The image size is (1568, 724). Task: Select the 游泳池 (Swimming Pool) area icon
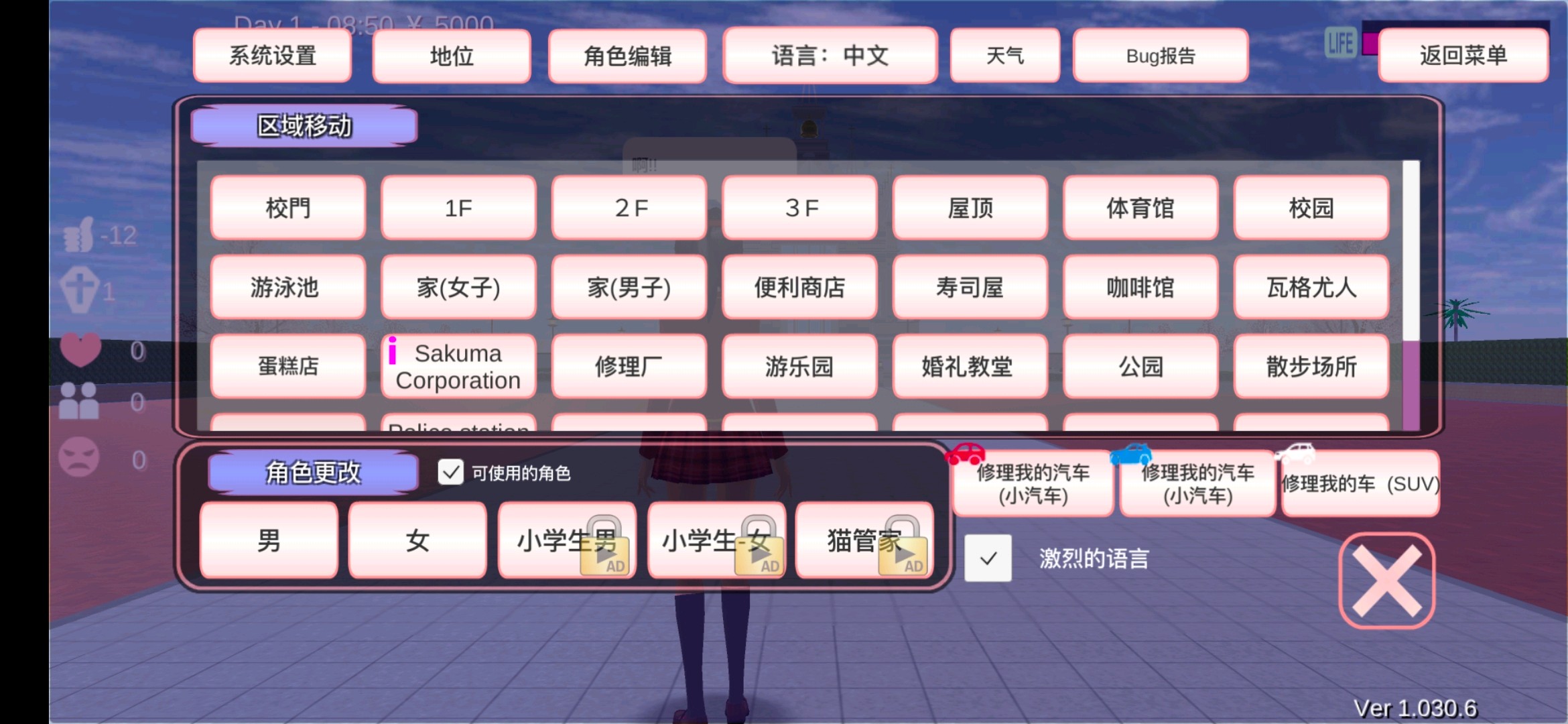point(288,288)
